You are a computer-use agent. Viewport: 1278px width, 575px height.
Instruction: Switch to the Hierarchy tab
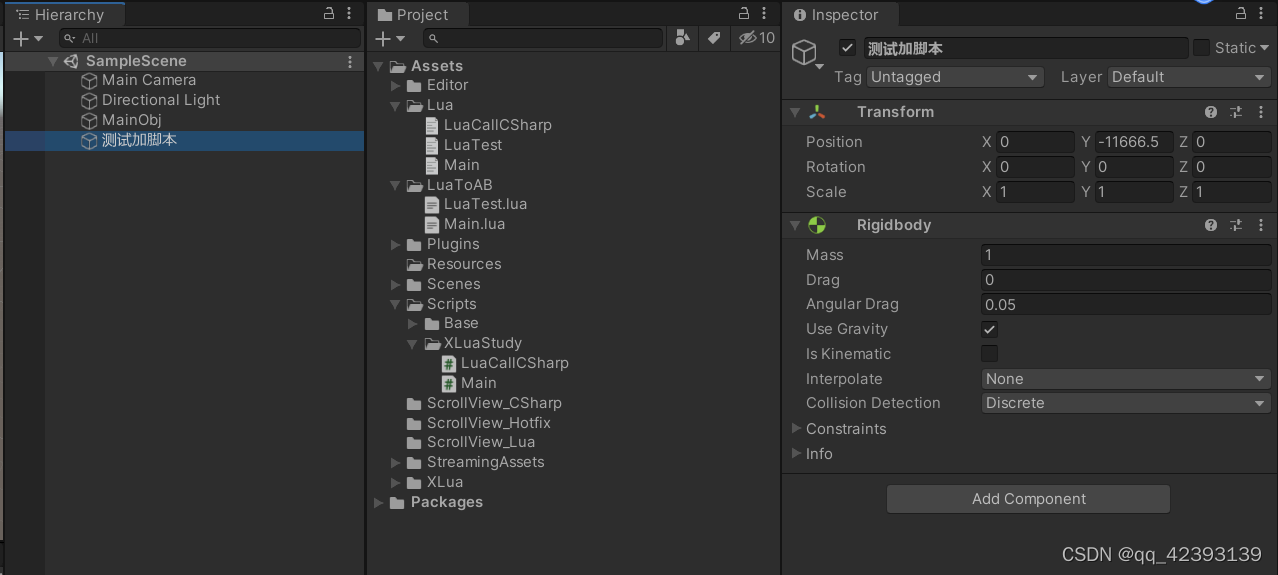(63, 15)
